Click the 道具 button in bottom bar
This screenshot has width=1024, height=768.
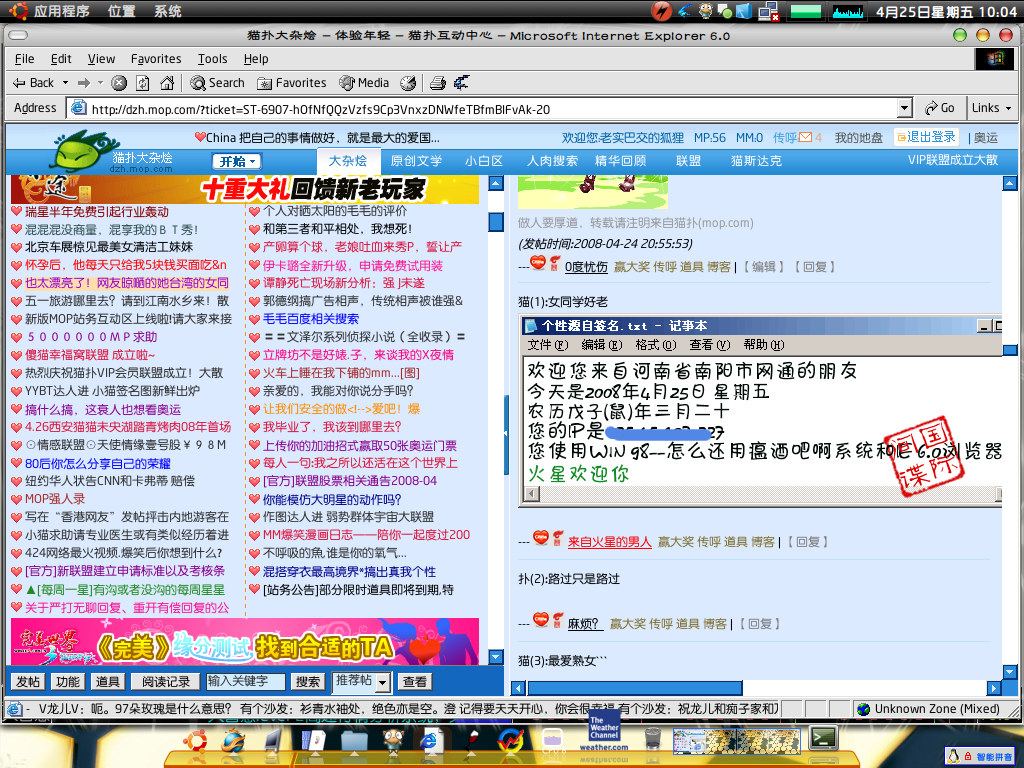(108, 682)
